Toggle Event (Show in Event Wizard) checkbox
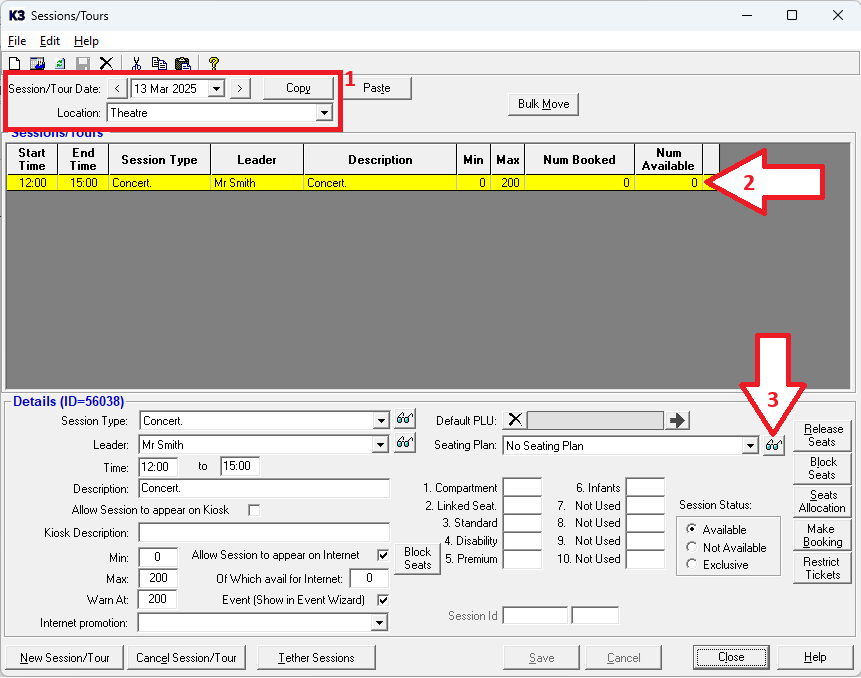861x678 pixels. click(x=383, y=599)
